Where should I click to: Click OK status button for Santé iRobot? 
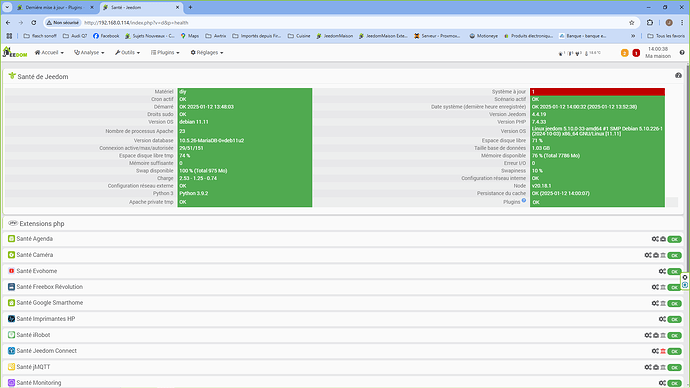[674, 335]
